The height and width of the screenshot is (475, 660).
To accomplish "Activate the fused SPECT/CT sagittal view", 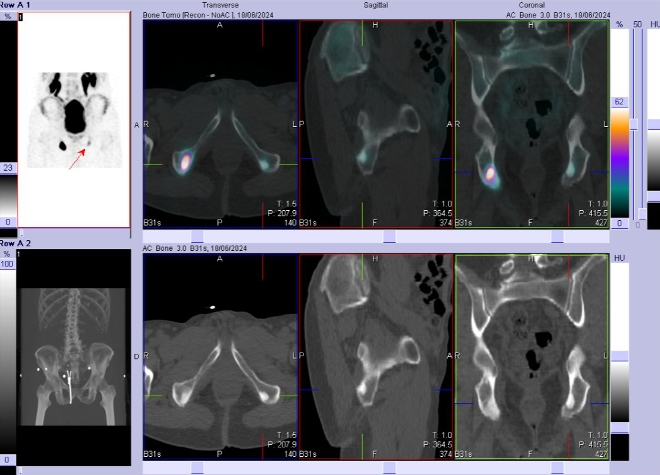I will (376, 124).
